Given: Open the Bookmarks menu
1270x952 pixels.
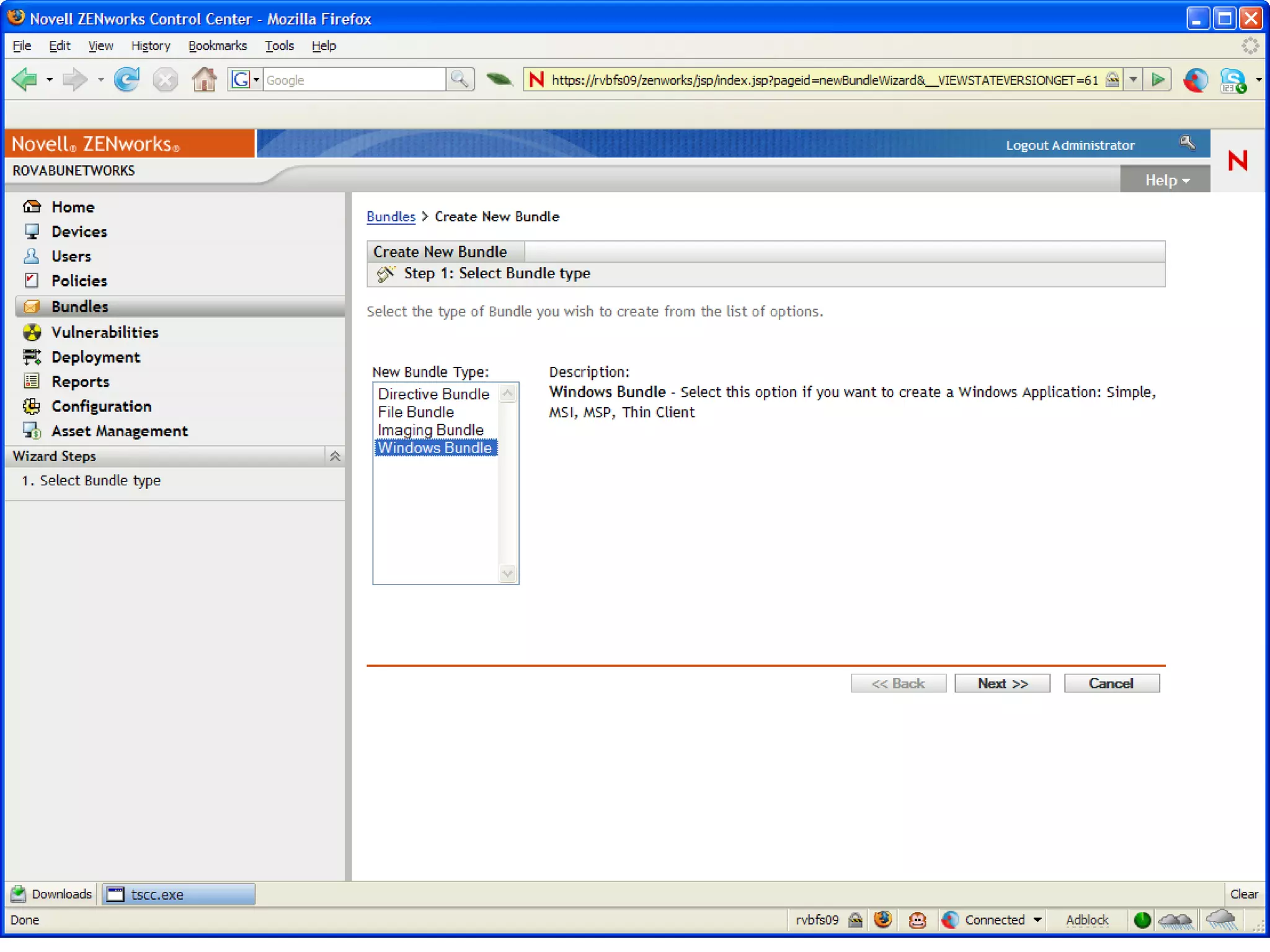Looking at the screenshot, I should tap(217, 46).
